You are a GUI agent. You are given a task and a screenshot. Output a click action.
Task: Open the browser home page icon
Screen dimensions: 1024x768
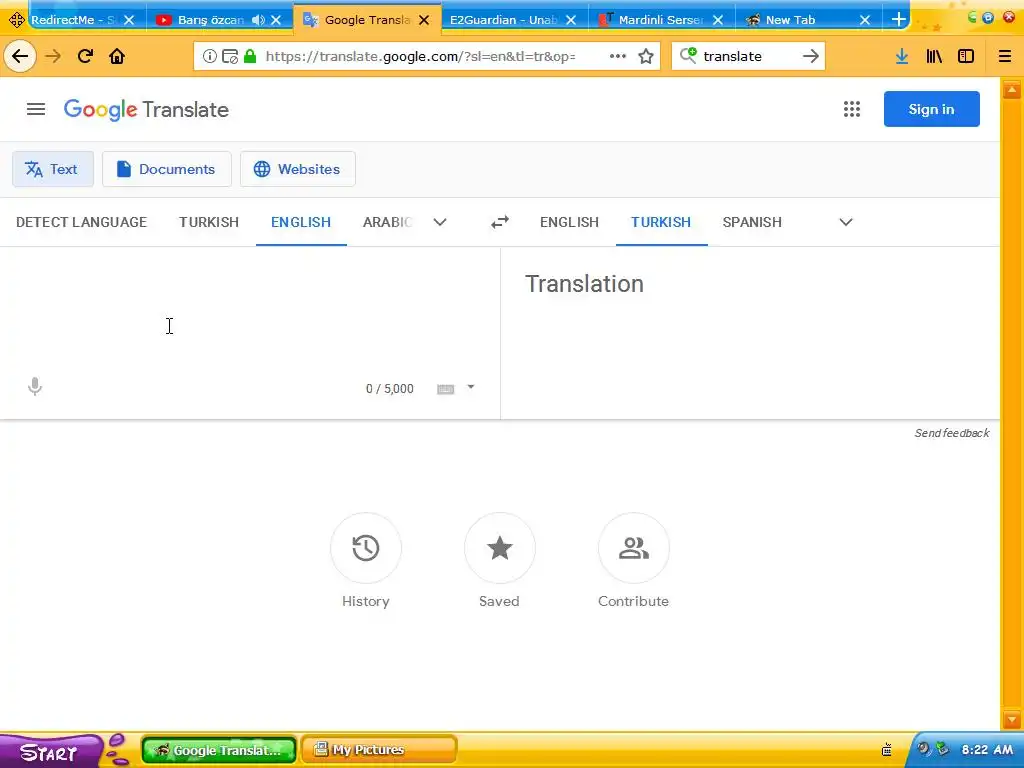point(117,56)
